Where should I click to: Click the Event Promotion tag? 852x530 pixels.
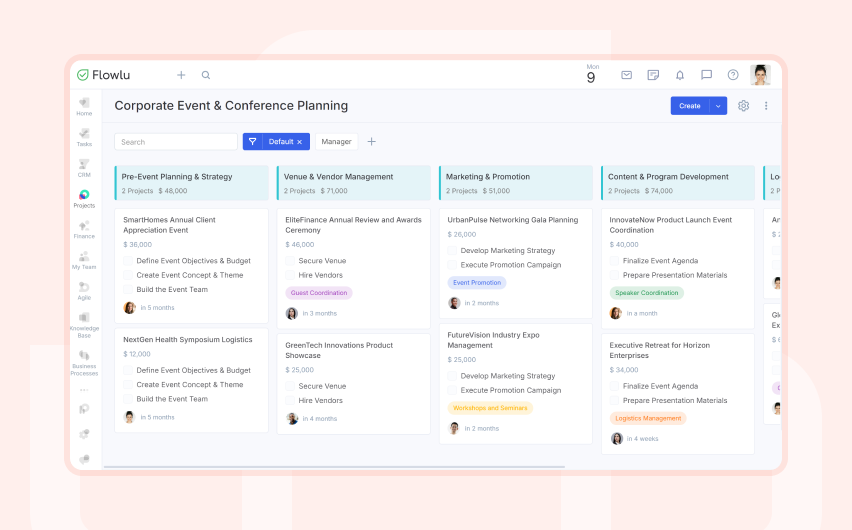pos(477,283)
